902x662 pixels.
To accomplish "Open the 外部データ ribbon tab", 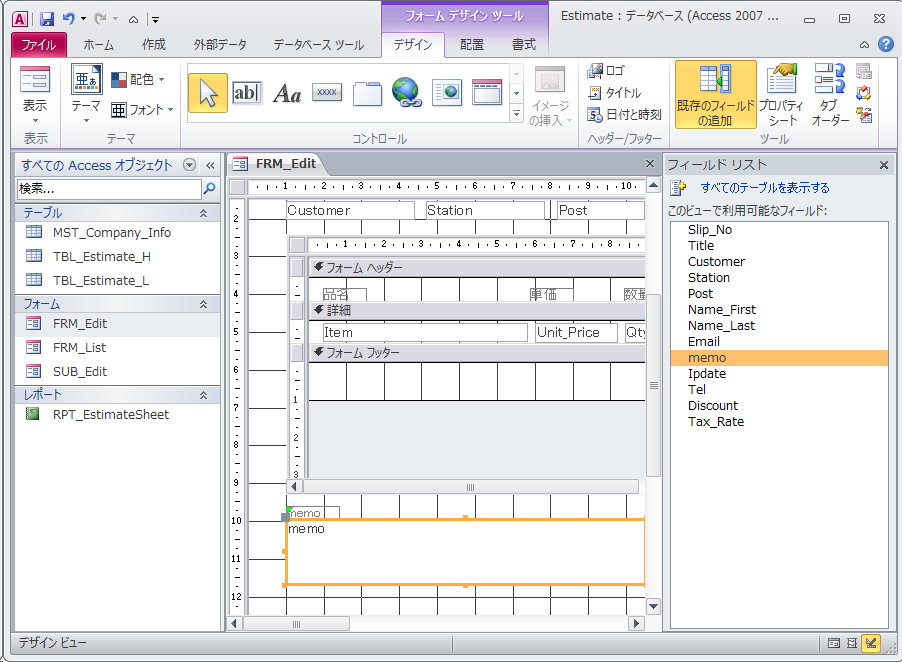I will (220, 45).
